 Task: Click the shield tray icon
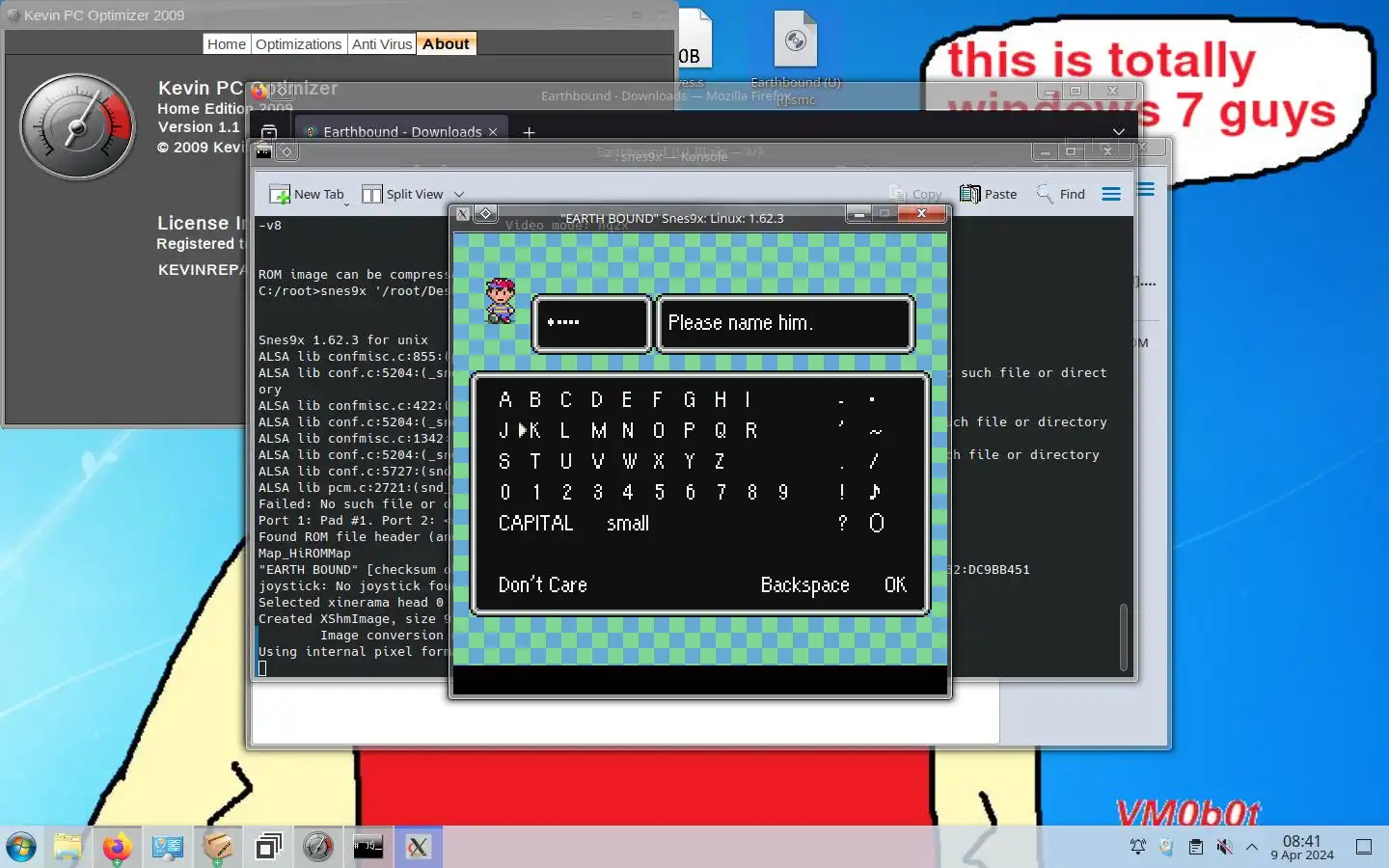(1166, 847)
